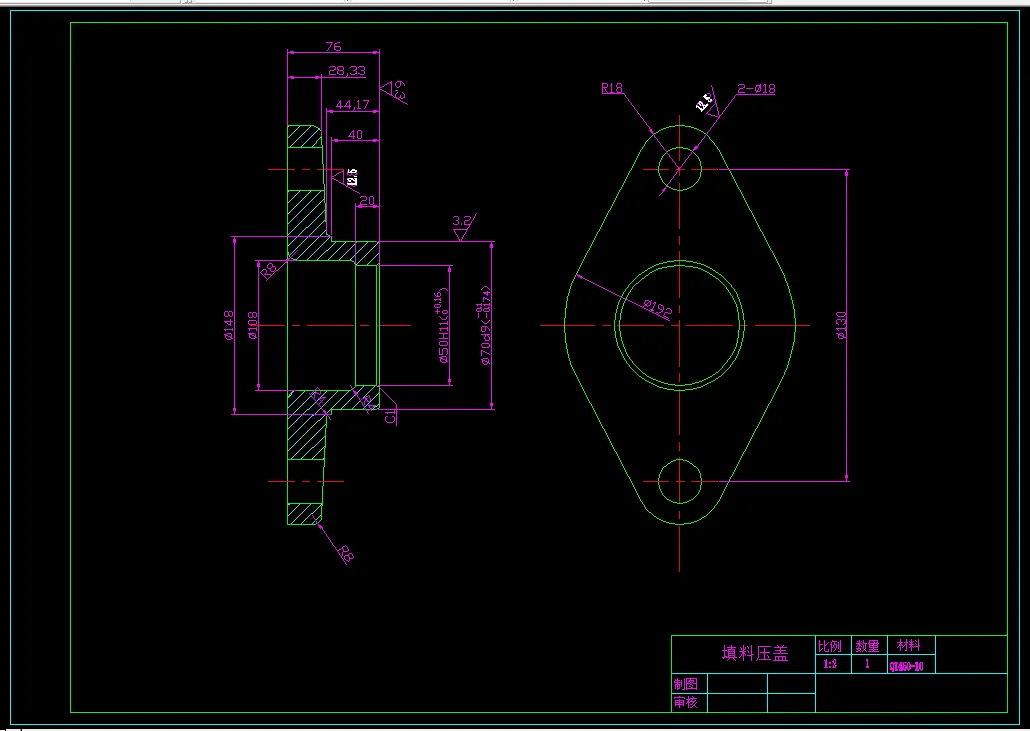Image resolution: width=1030 pixels, height=731 pixels.
Task: Select the Ø130 hole spacing dimension
Action: click(841, 326)
